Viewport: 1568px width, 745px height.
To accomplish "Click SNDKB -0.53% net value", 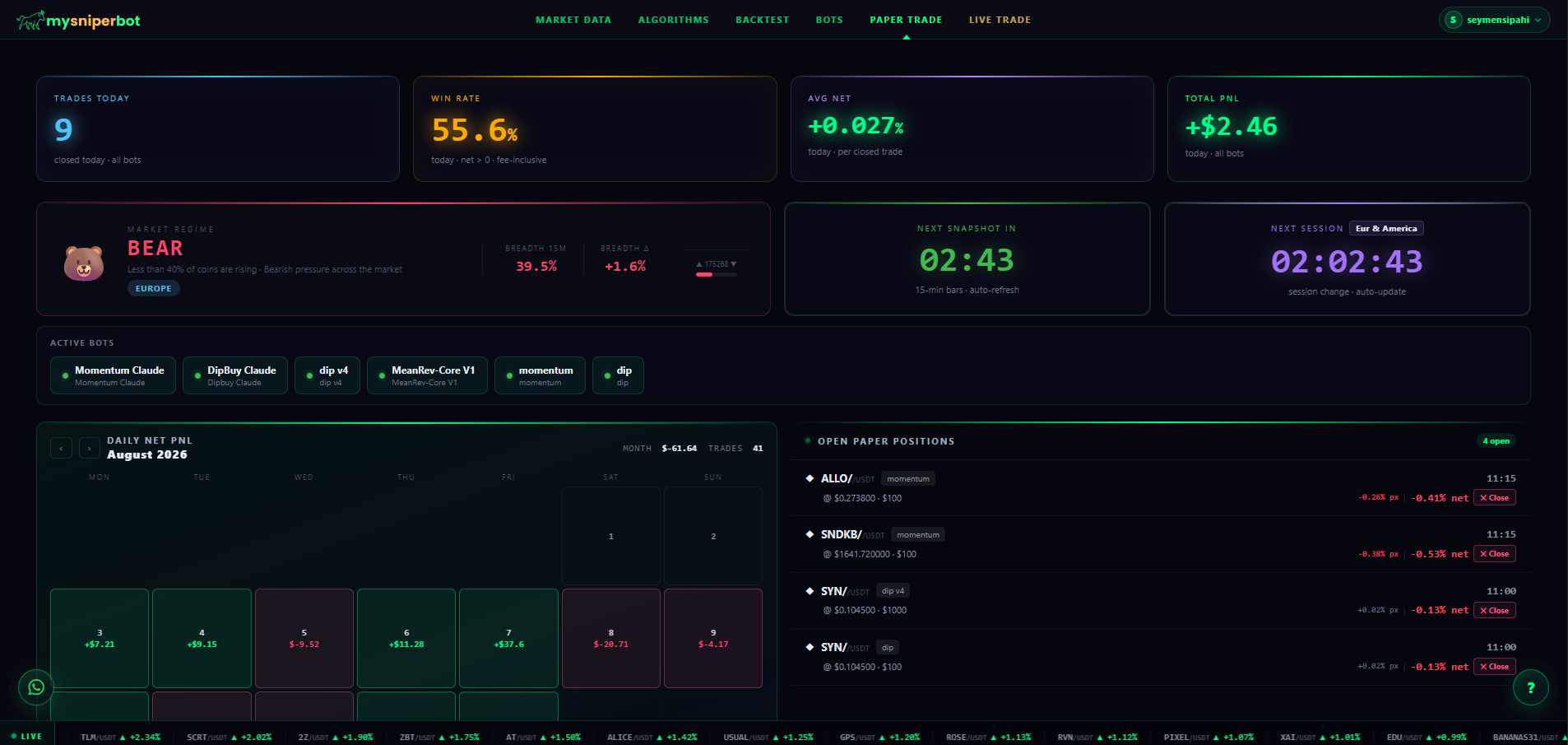I will pyautogui.click(x=1440, y=554).
